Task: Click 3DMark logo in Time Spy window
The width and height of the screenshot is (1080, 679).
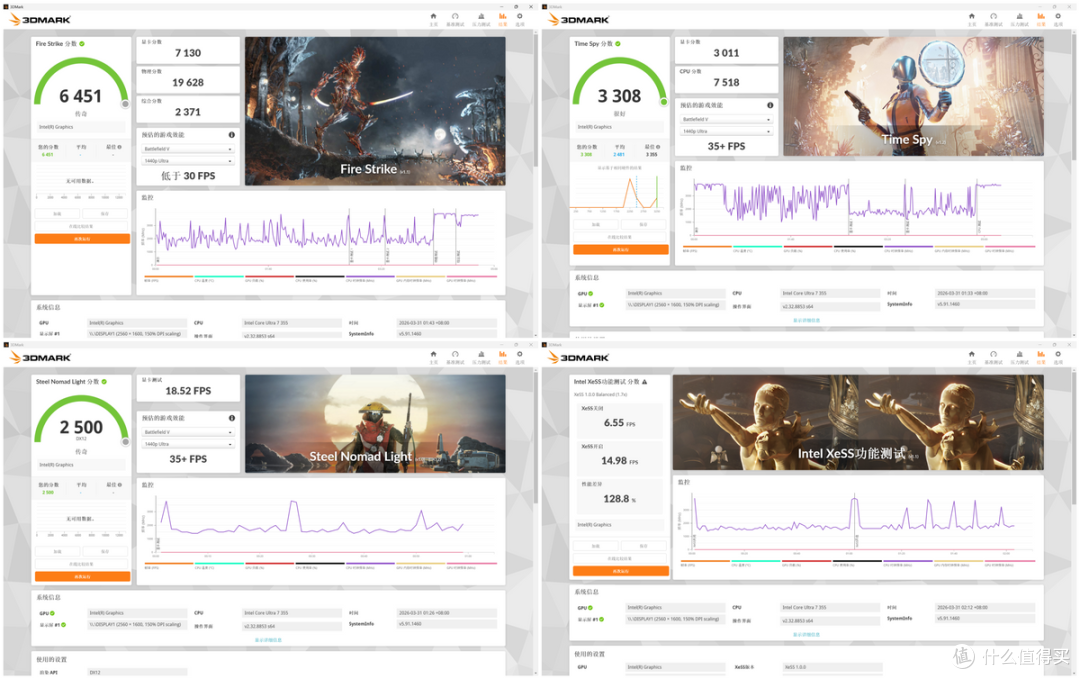Action: 579,19
